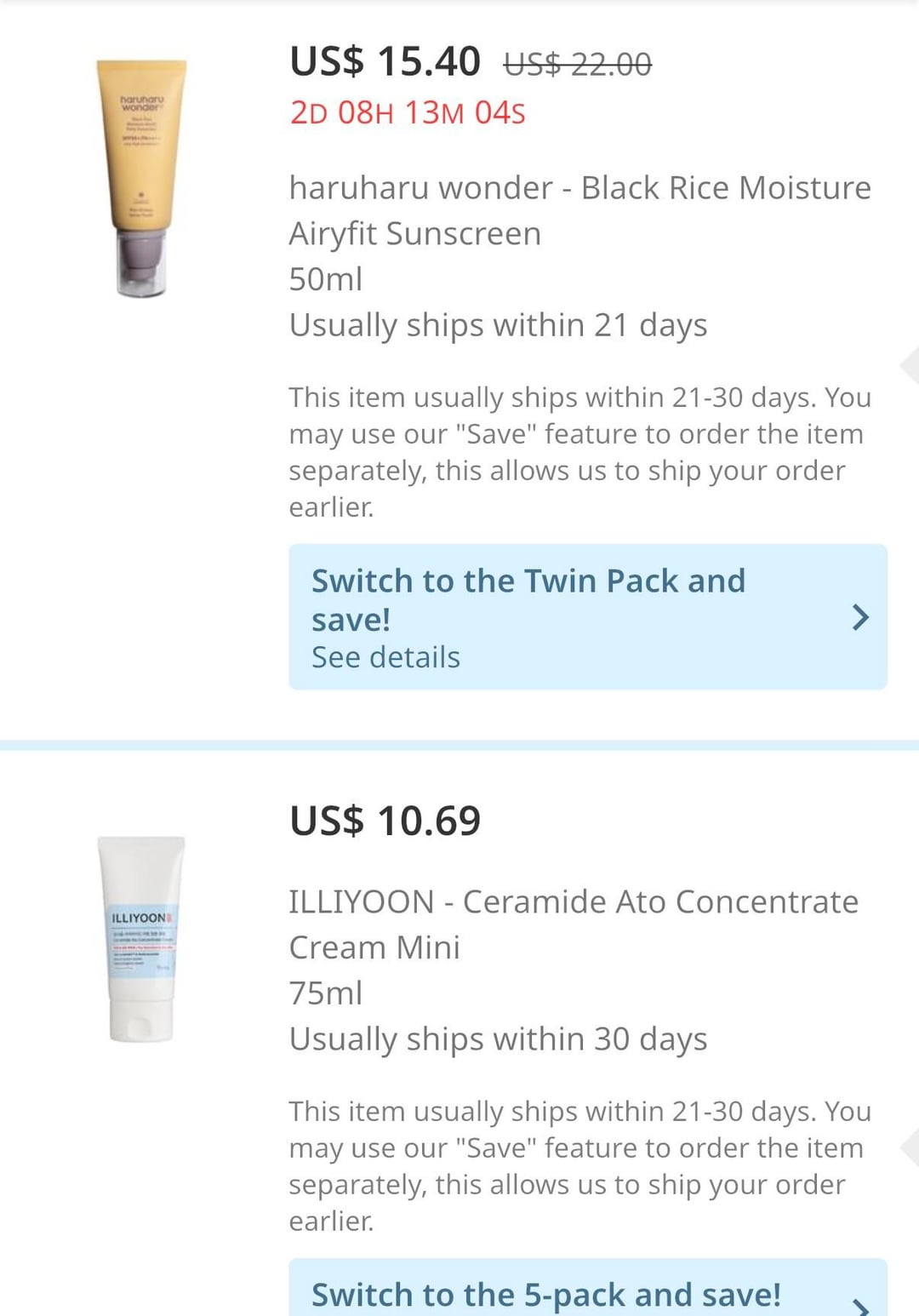The image size is (919, 1316).
Task: Click Usually ships within 21 days
Action: coord(498,325)
